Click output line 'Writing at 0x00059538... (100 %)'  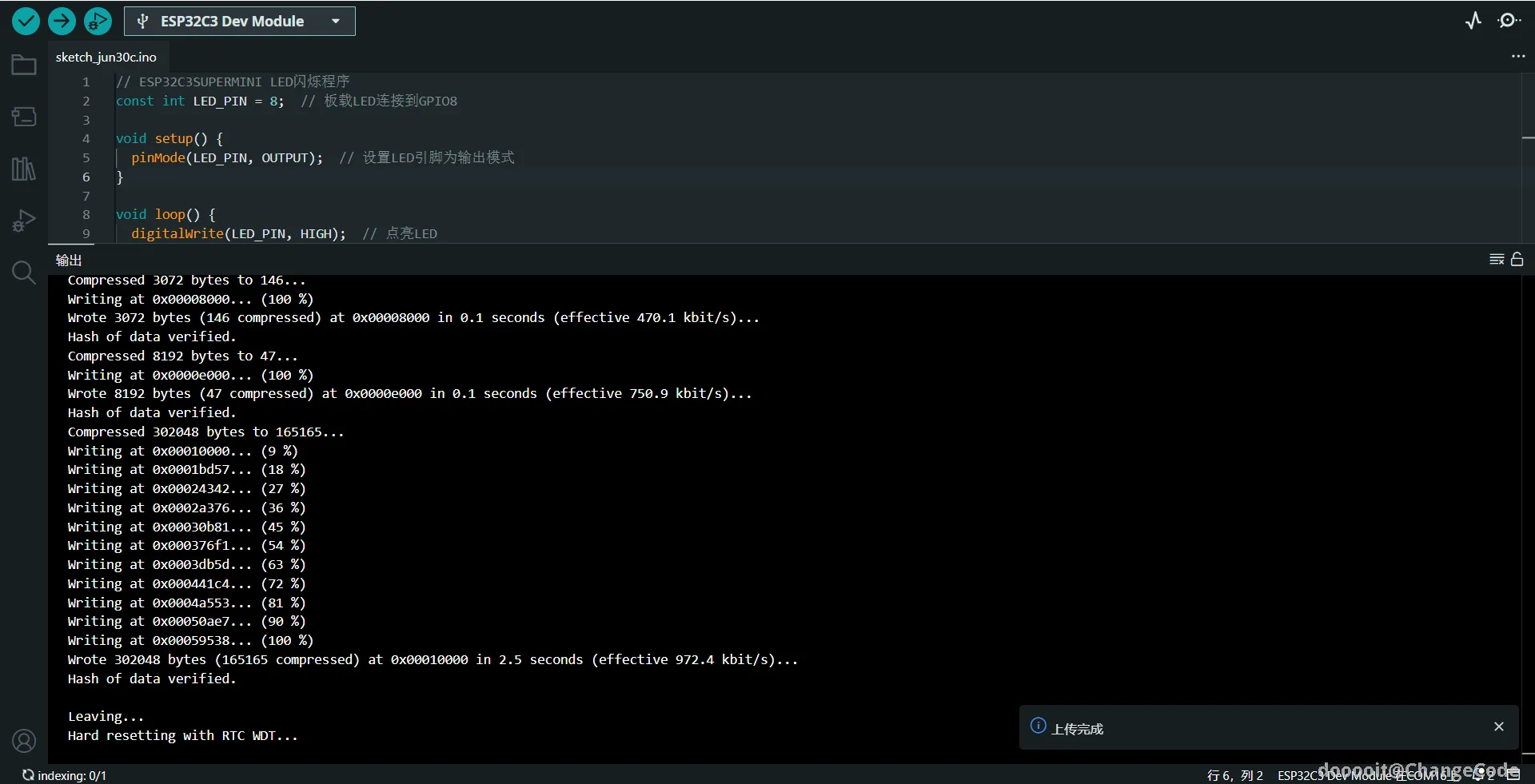point(190,641)
